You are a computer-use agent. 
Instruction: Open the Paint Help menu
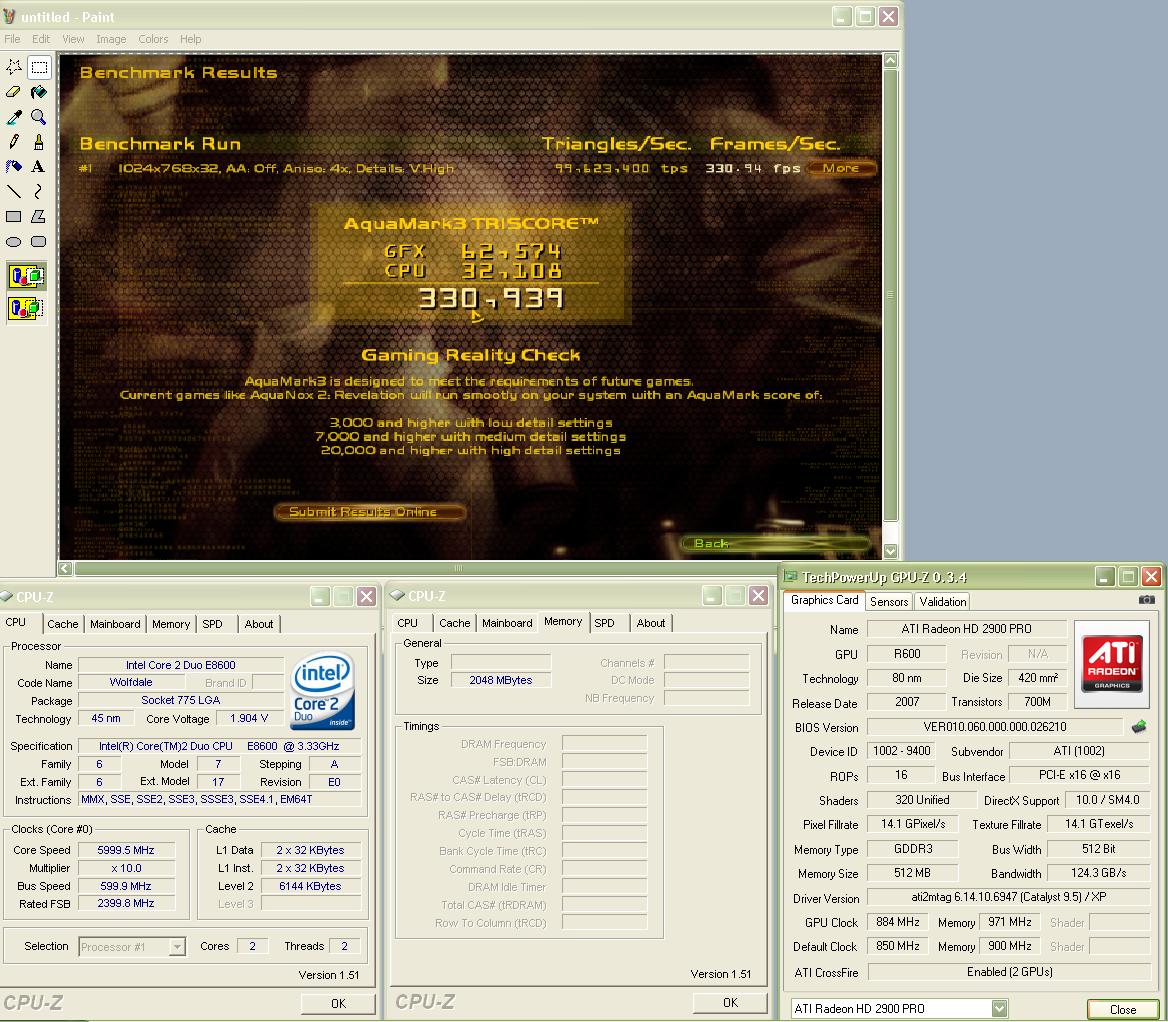[x=191, y=39]
